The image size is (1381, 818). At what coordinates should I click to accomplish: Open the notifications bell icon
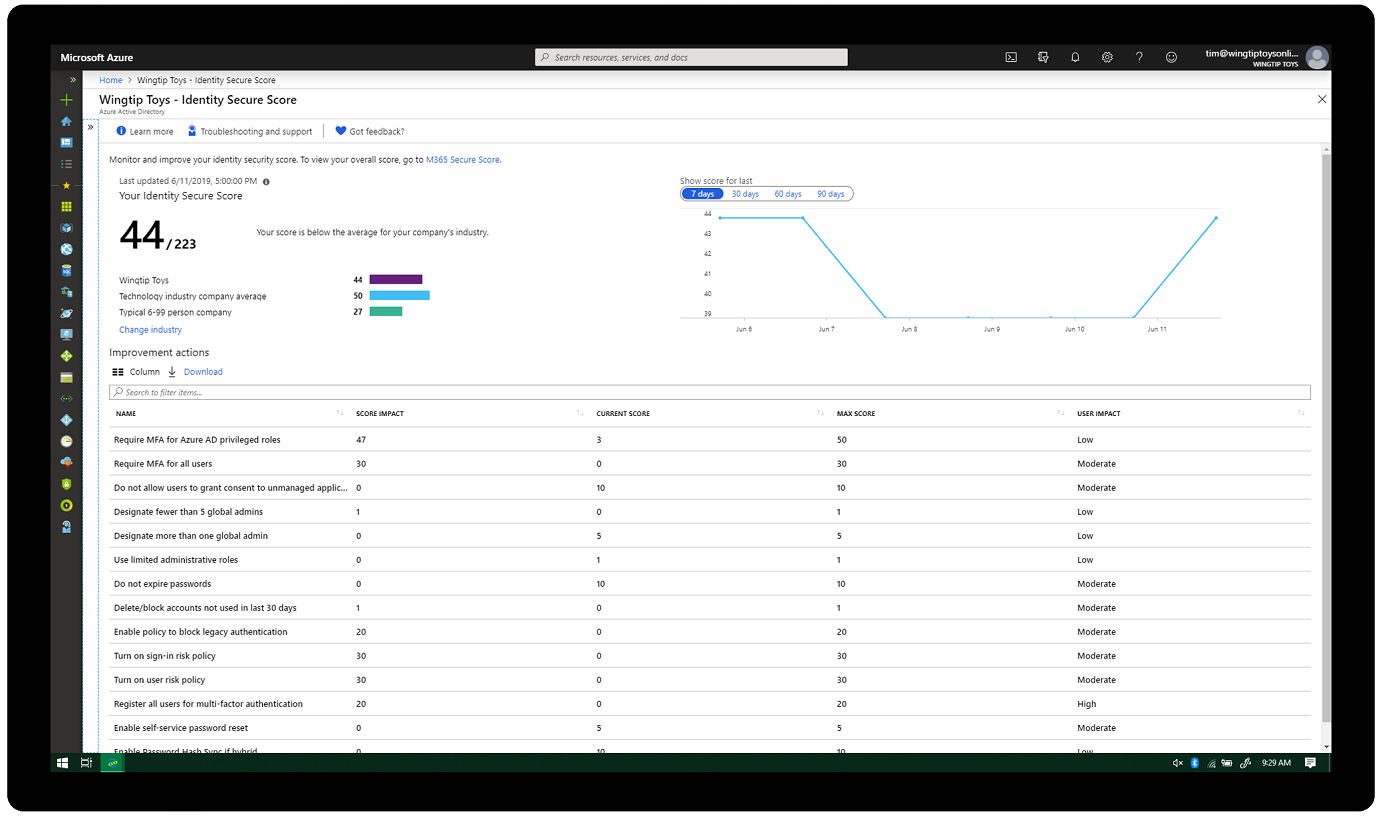tap(1075, 57)
